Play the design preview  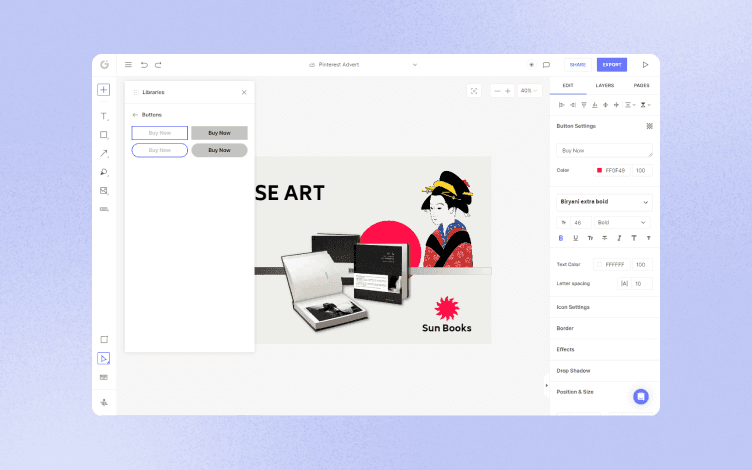click(646, 65)
